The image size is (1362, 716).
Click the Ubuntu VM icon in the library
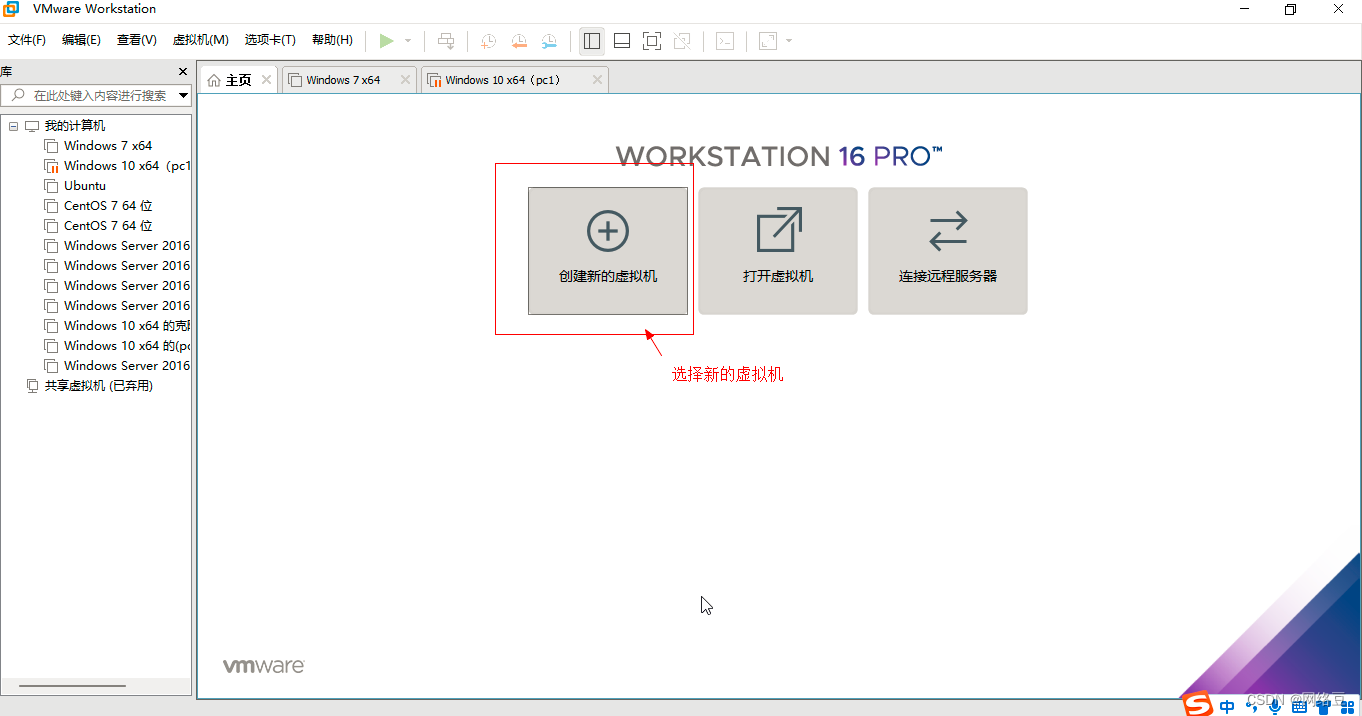(52, 186)
